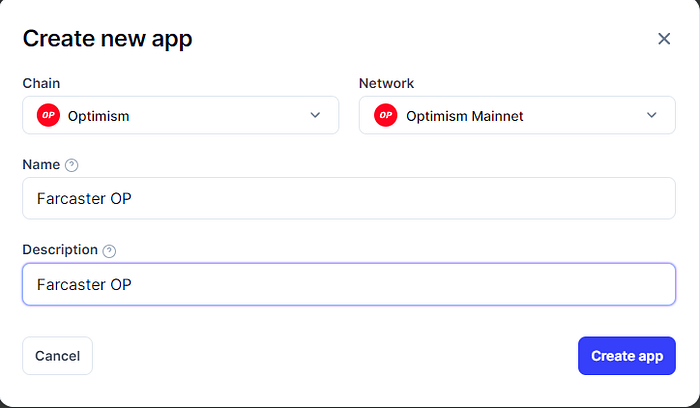Click the Network label
700x408 pixels.
tap(387, 83)
